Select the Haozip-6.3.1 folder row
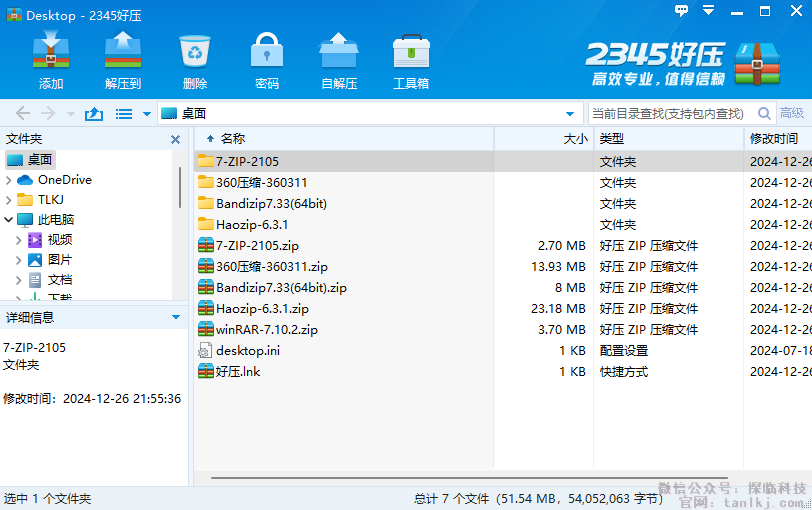The height and width of the screenshot is (510, 812). coord(503,225)
